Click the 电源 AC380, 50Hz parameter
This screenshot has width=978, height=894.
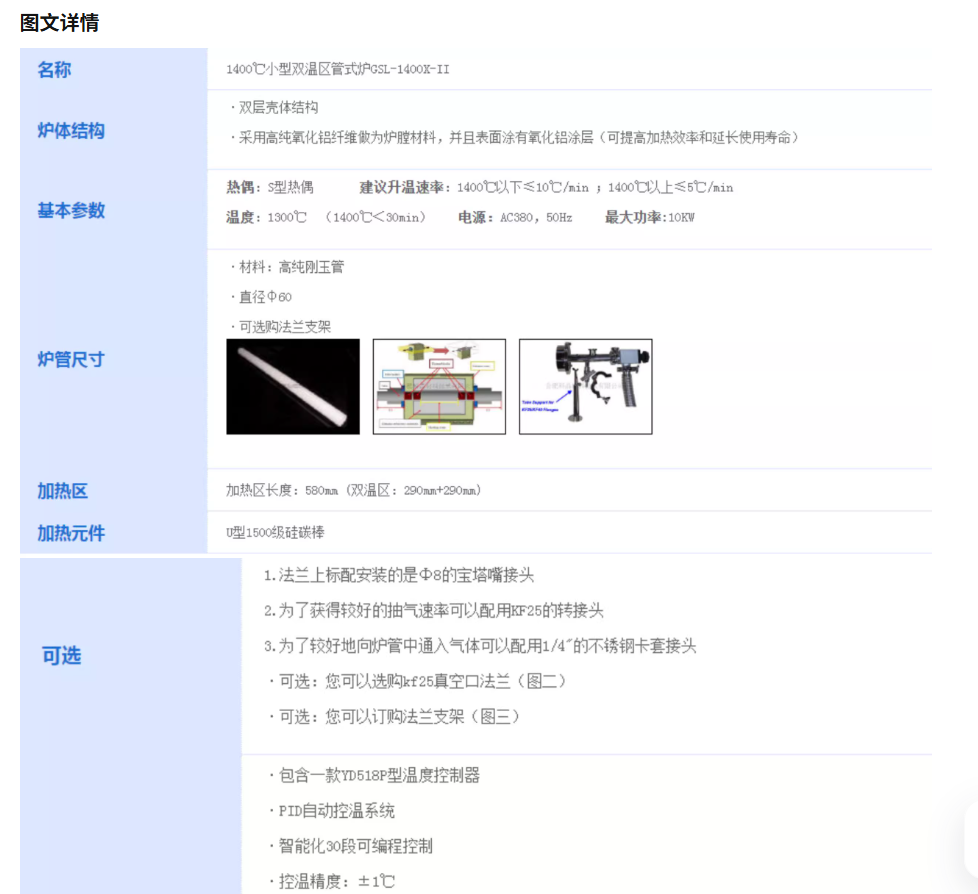click(x=515, y=217)
